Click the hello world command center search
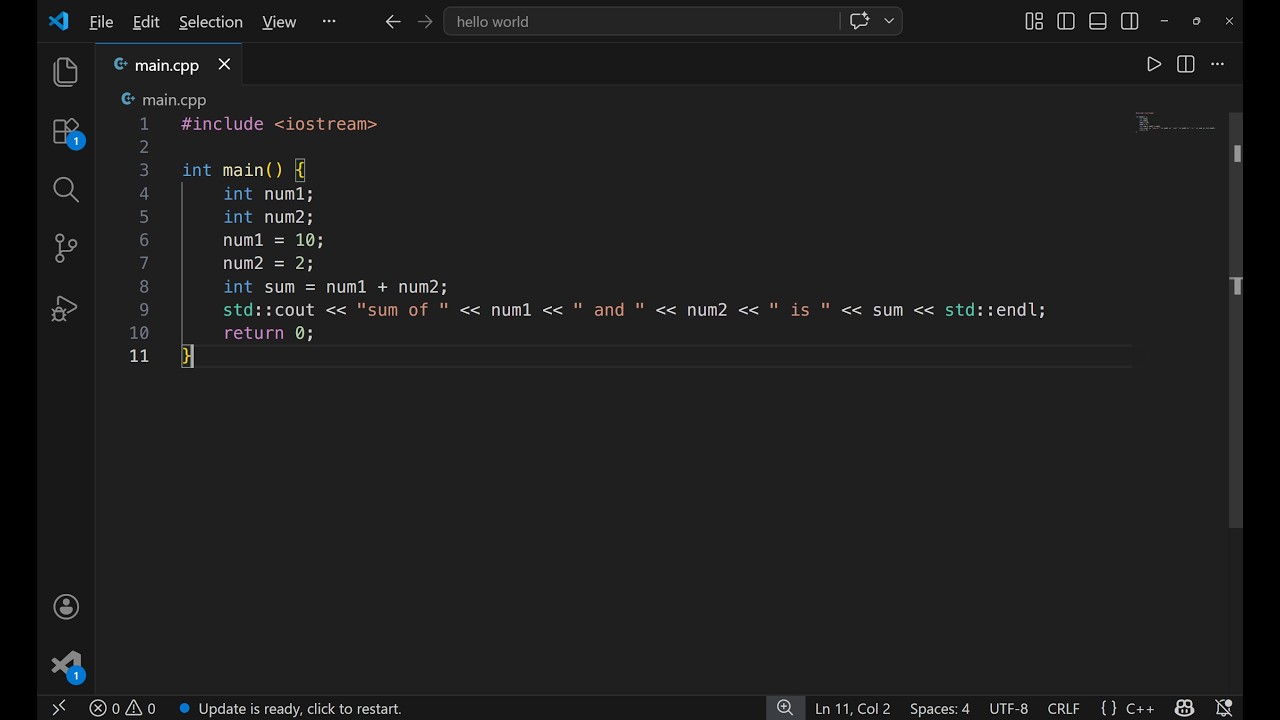1280x720 pixels. [x=641, y=21]
